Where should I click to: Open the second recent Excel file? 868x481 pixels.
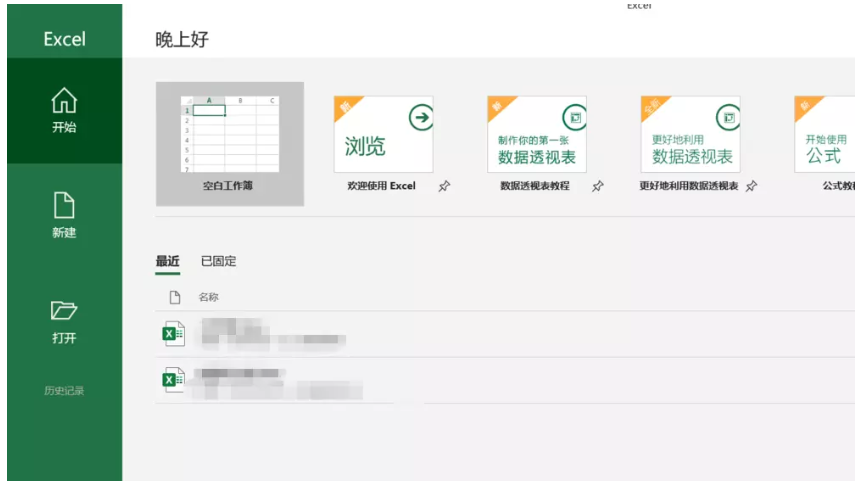pyautogui.click(x=505, y=380)
